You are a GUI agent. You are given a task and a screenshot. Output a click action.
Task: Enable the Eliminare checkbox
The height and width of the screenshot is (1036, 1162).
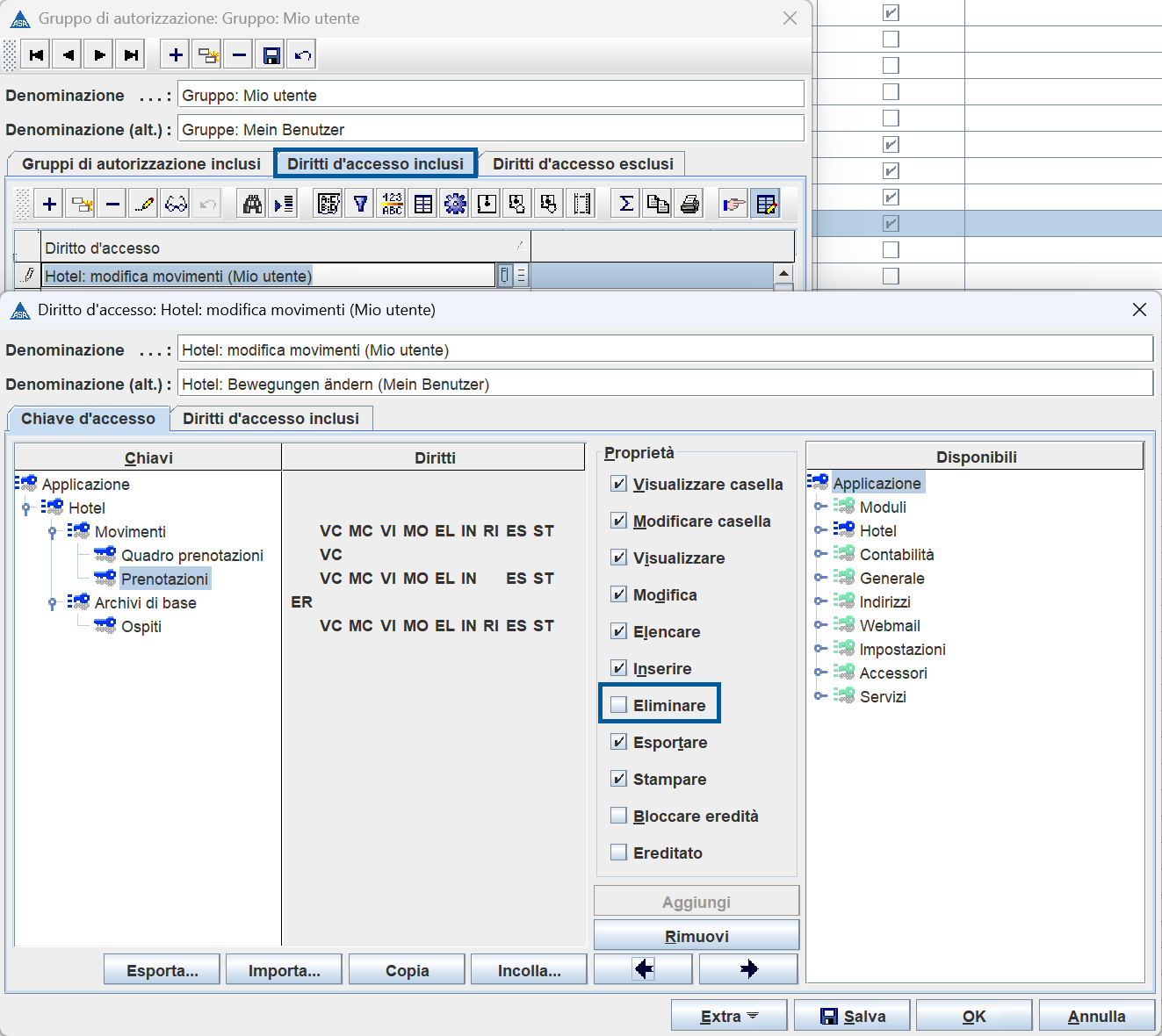click(x=619, y=705)
